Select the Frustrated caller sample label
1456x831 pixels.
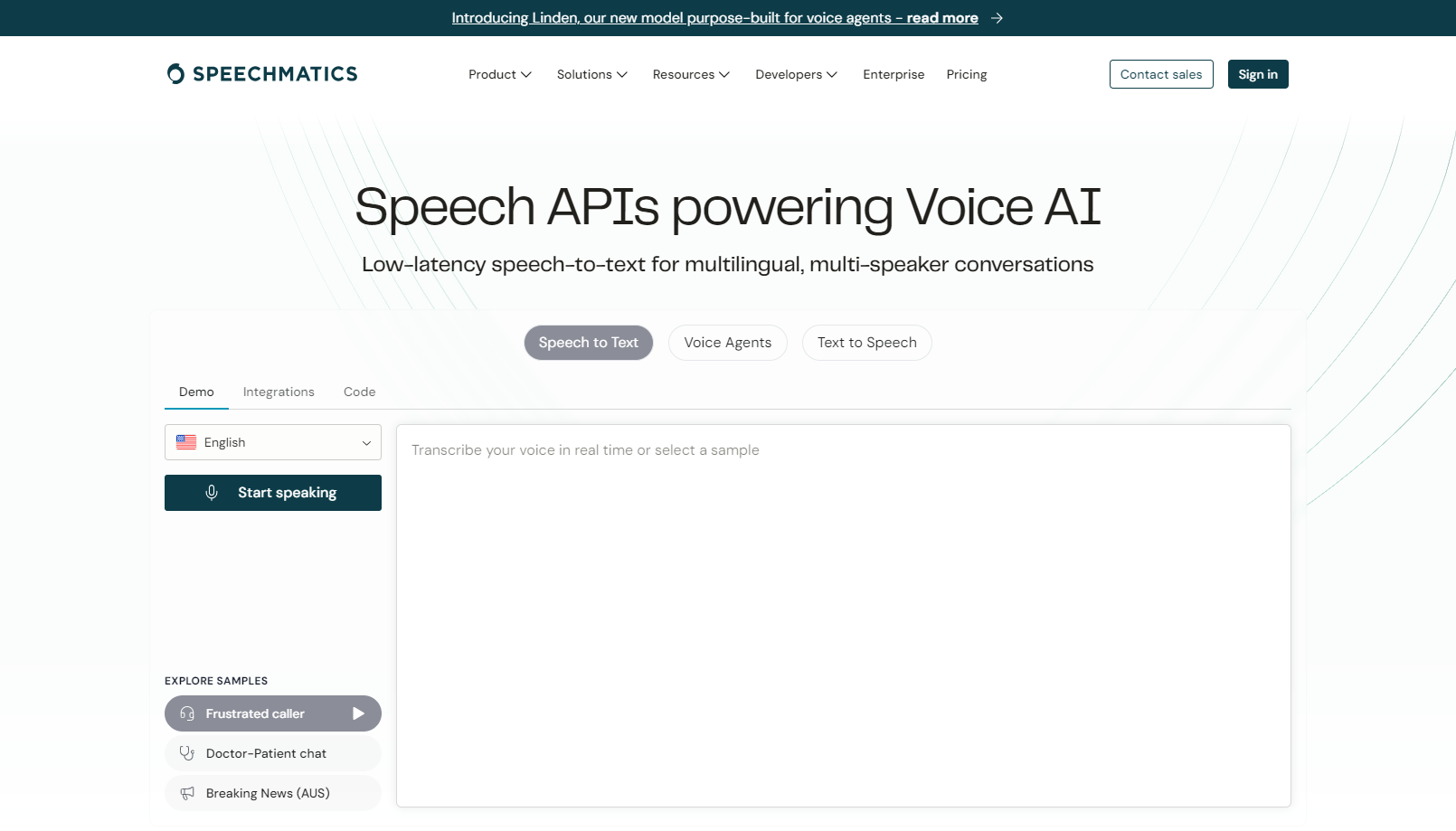coord(255,713)
